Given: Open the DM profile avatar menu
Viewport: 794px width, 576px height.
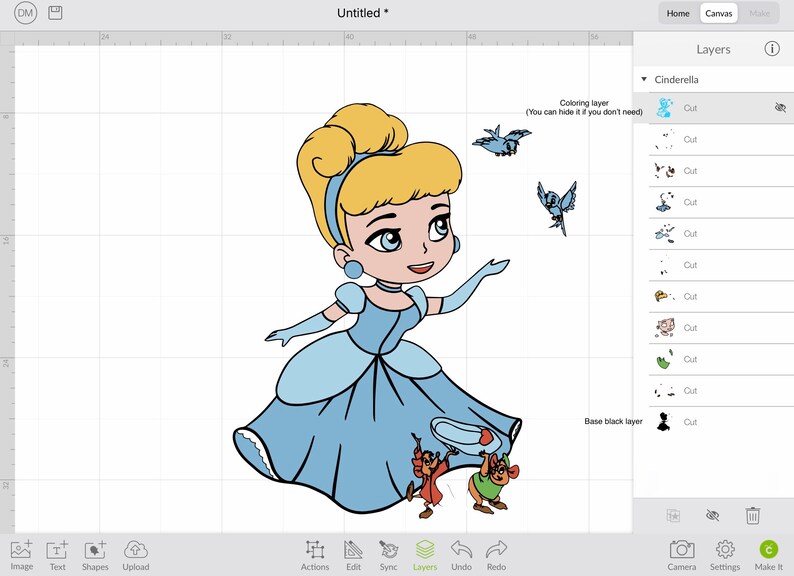Looking at the screenshot, I should (x=25, y=13).
